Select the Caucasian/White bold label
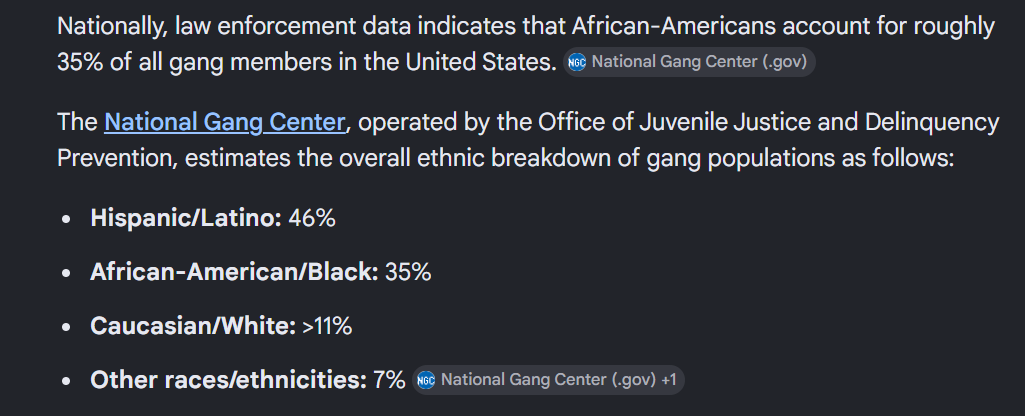 pyautogui.click(x=193, y=326)
